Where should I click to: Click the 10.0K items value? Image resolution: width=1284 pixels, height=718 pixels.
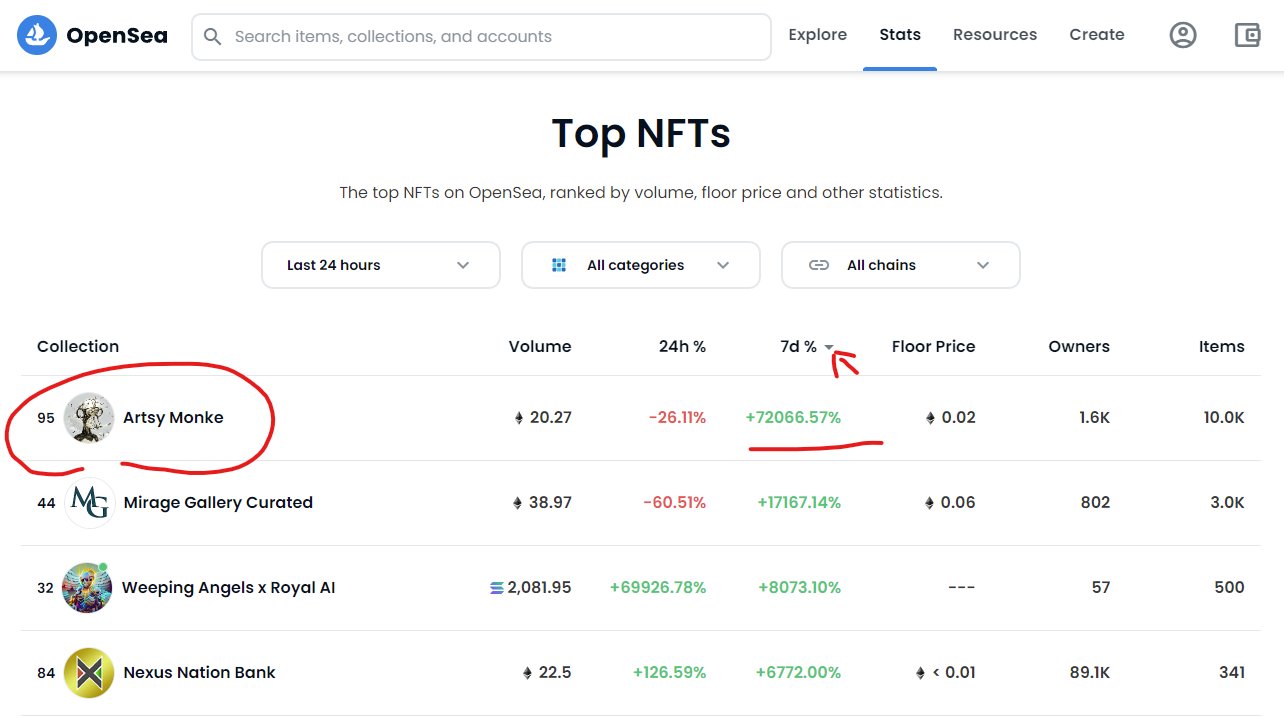point(1224,418)
